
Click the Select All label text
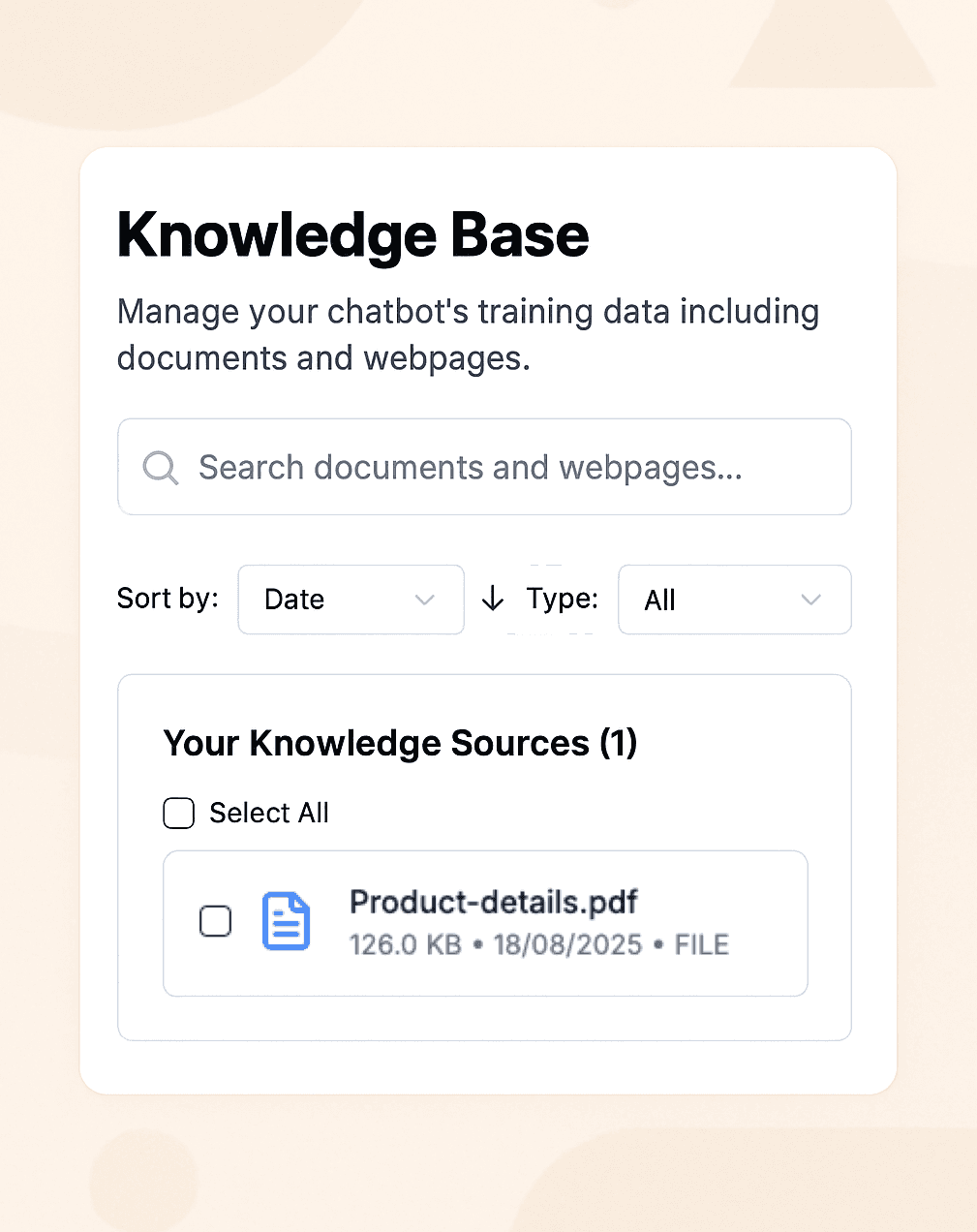coord(269,814)
